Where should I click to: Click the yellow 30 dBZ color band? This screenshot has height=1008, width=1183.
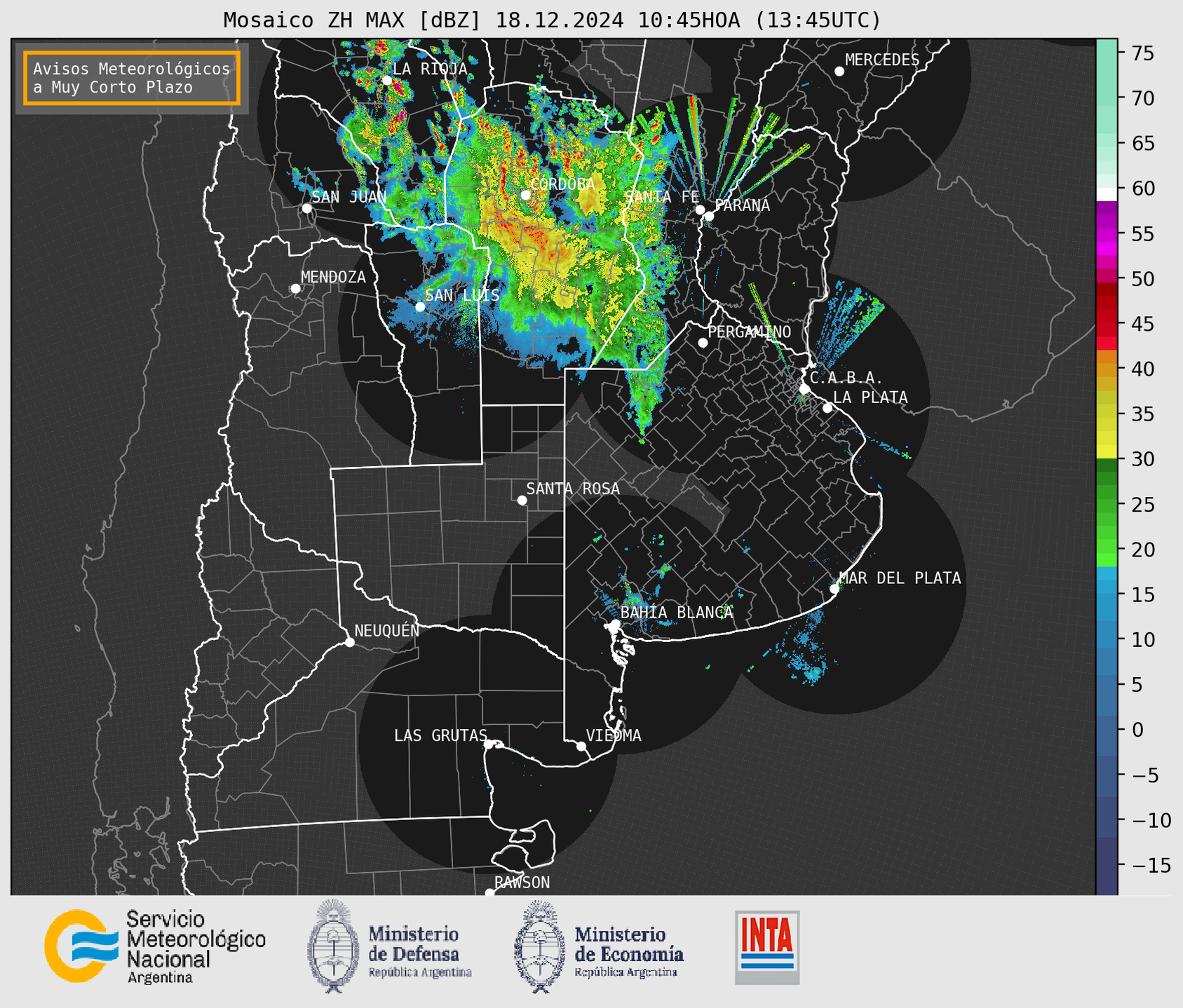click(1107, 452)
